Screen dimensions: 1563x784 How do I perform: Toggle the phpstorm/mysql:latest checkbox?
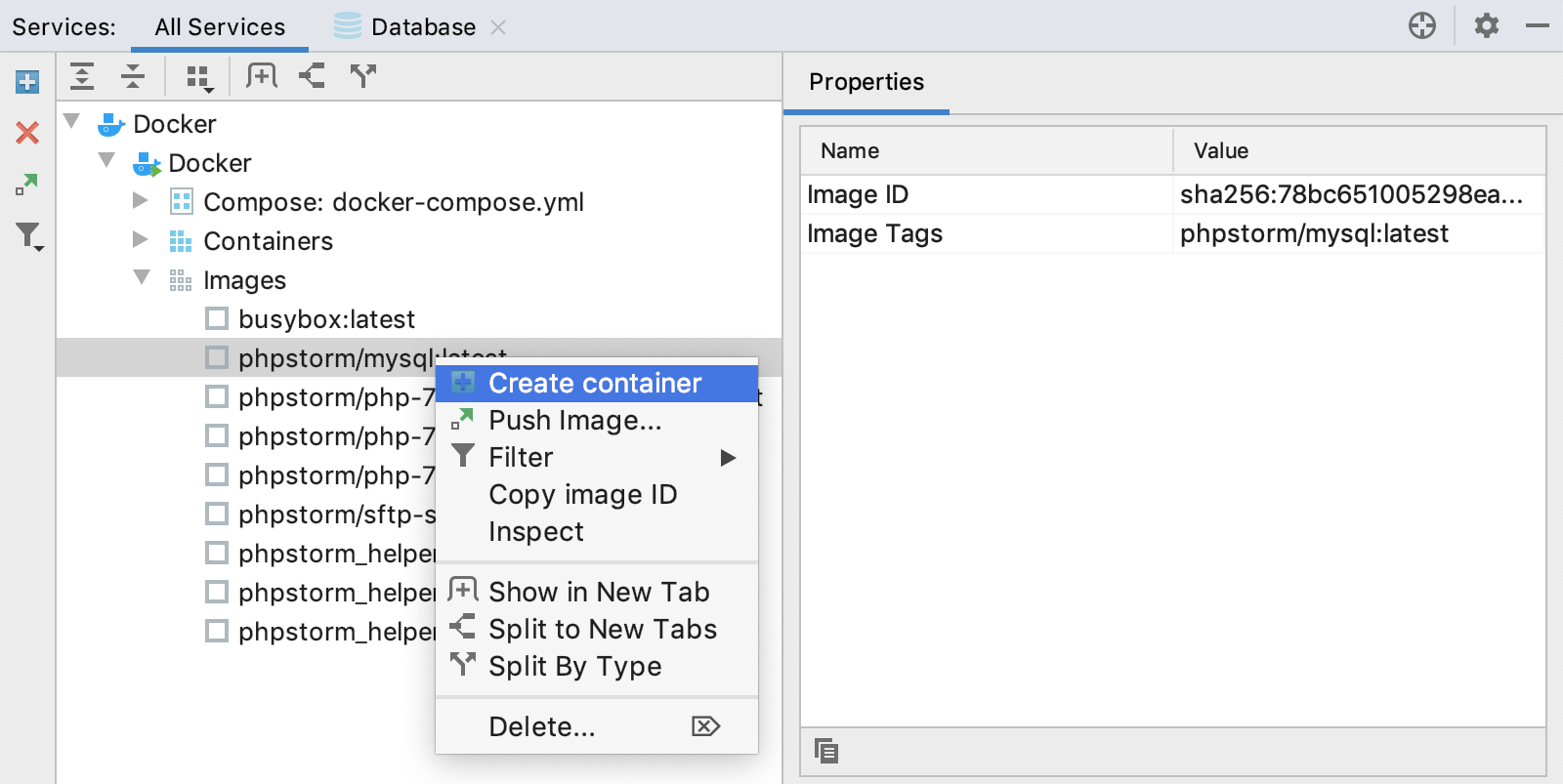pyautogui.click(x=217, y=357)
